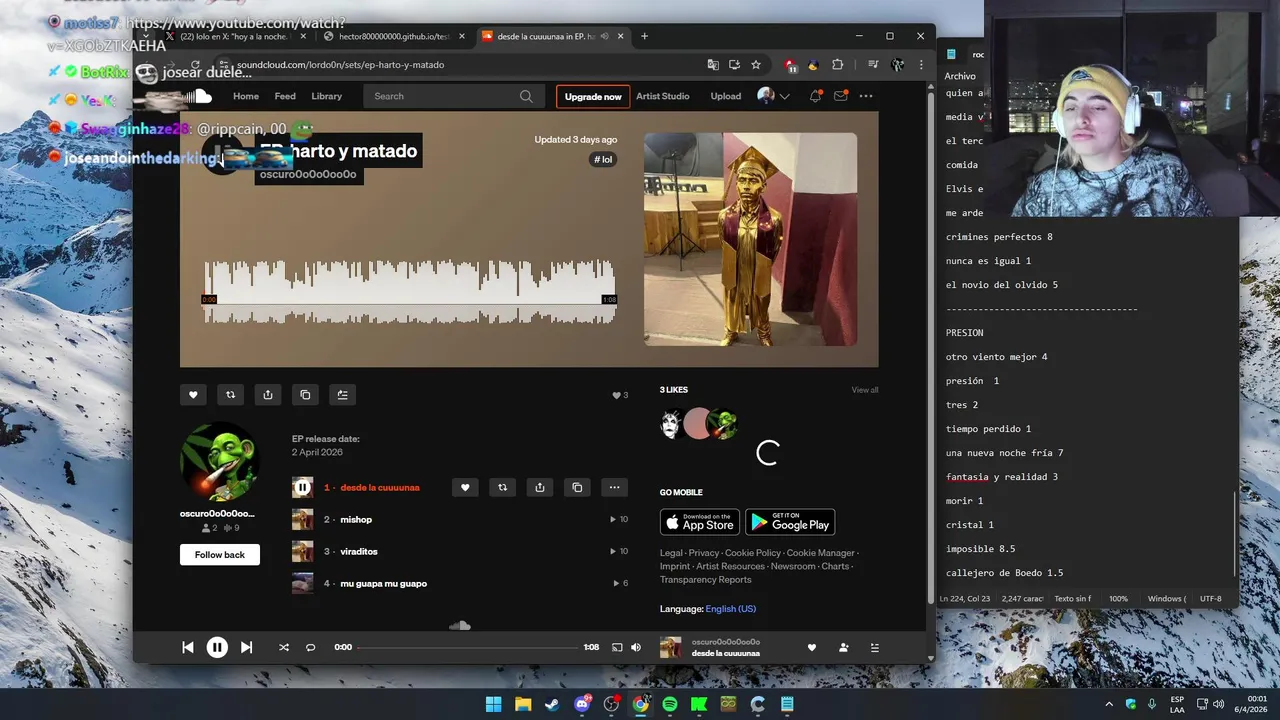
Task: Switch to hector800000000.github.io tab
Action: coord(395,36)
